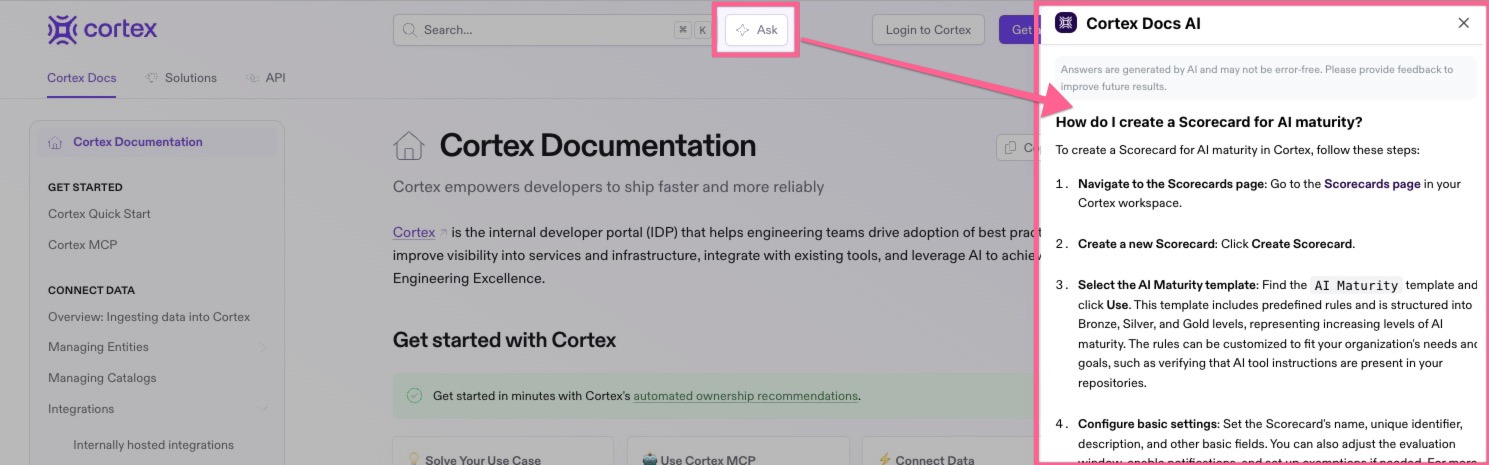
Task: Open the Cortex MCP sidebar page
Action: [83, 245]
